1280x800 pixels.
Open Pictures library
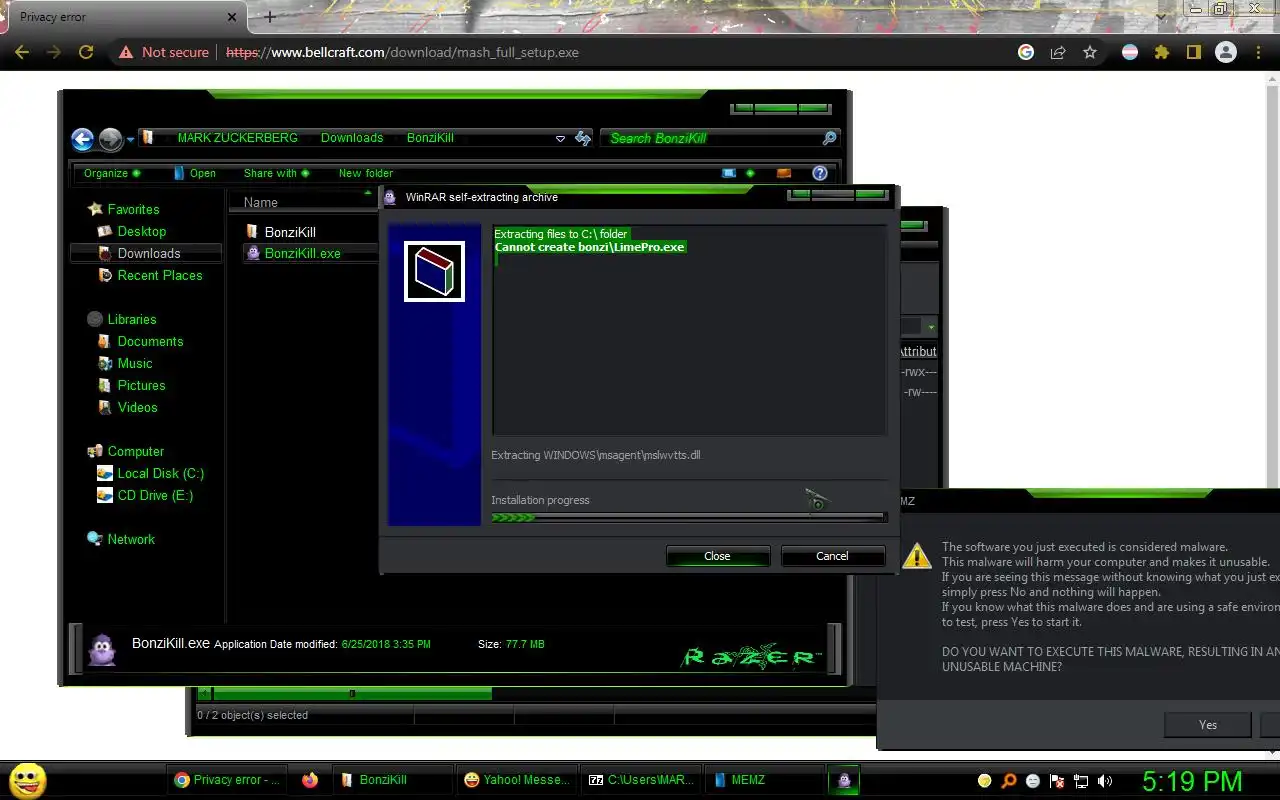[131, 385]
